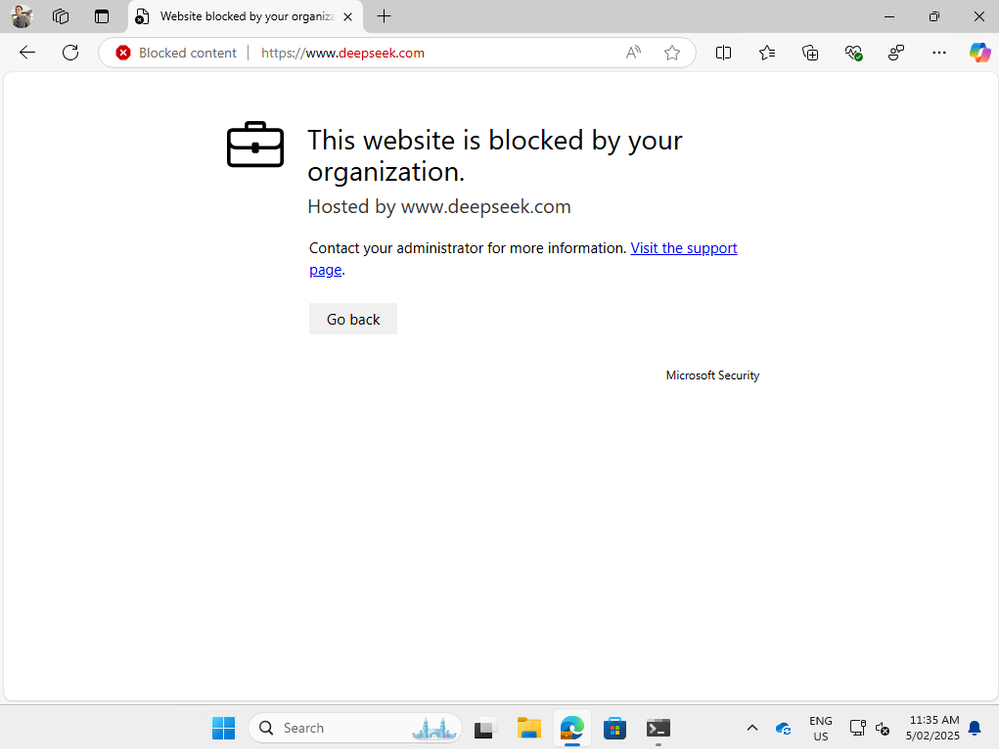View Blocked content site information
Viewport: 999px width, 749px height.
click(x=176, y=53)
